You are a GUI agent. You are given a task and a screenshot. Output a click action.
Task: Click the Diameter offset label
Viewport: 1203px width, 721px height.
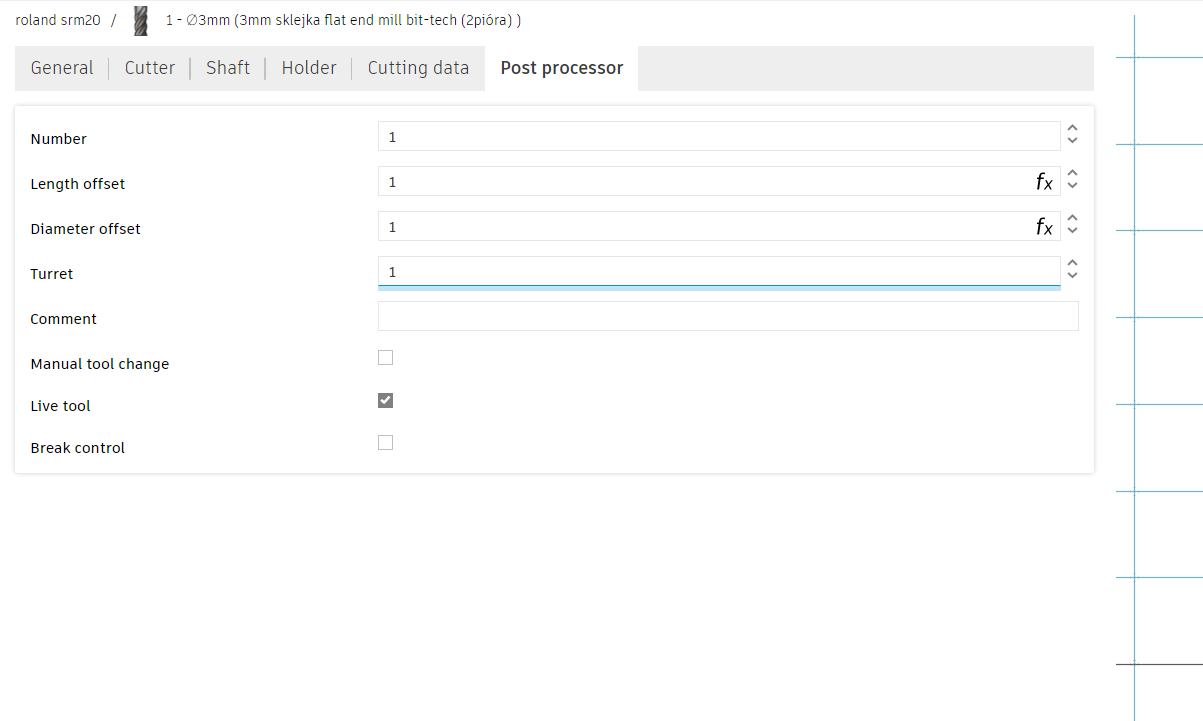tap(86, 229)
